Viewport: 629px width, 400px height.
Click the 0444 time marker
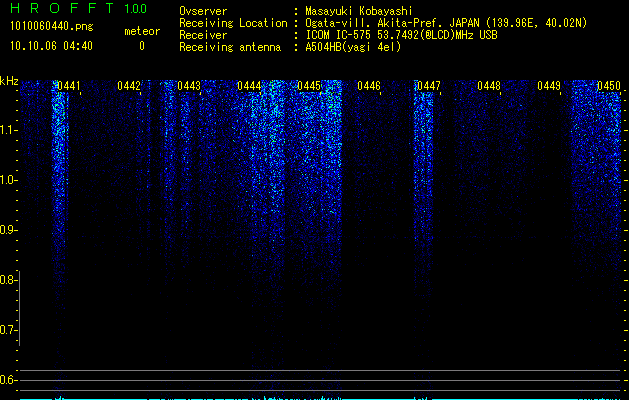tap(249, 86)
